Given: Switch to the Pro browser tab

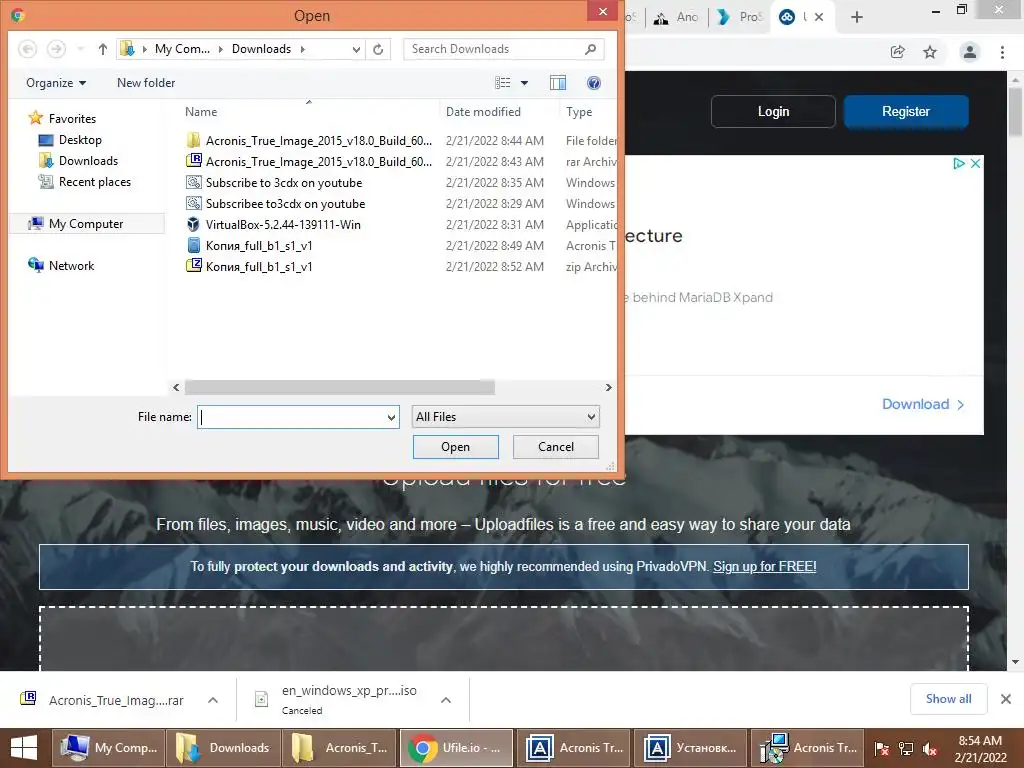Looking at the screenshot, I should point(740,17).
